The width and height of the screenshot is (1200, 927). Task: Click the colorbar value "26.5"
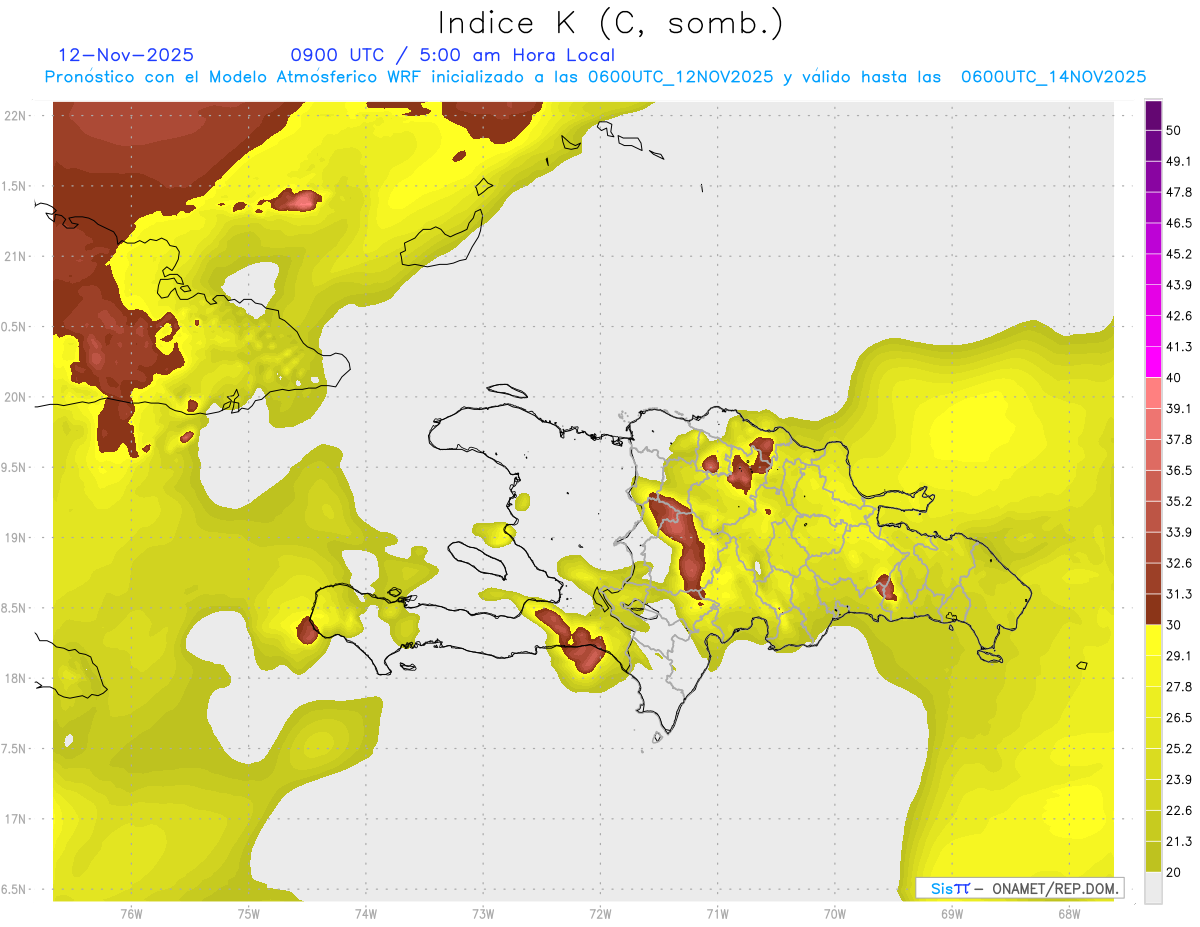point(1179,717)
